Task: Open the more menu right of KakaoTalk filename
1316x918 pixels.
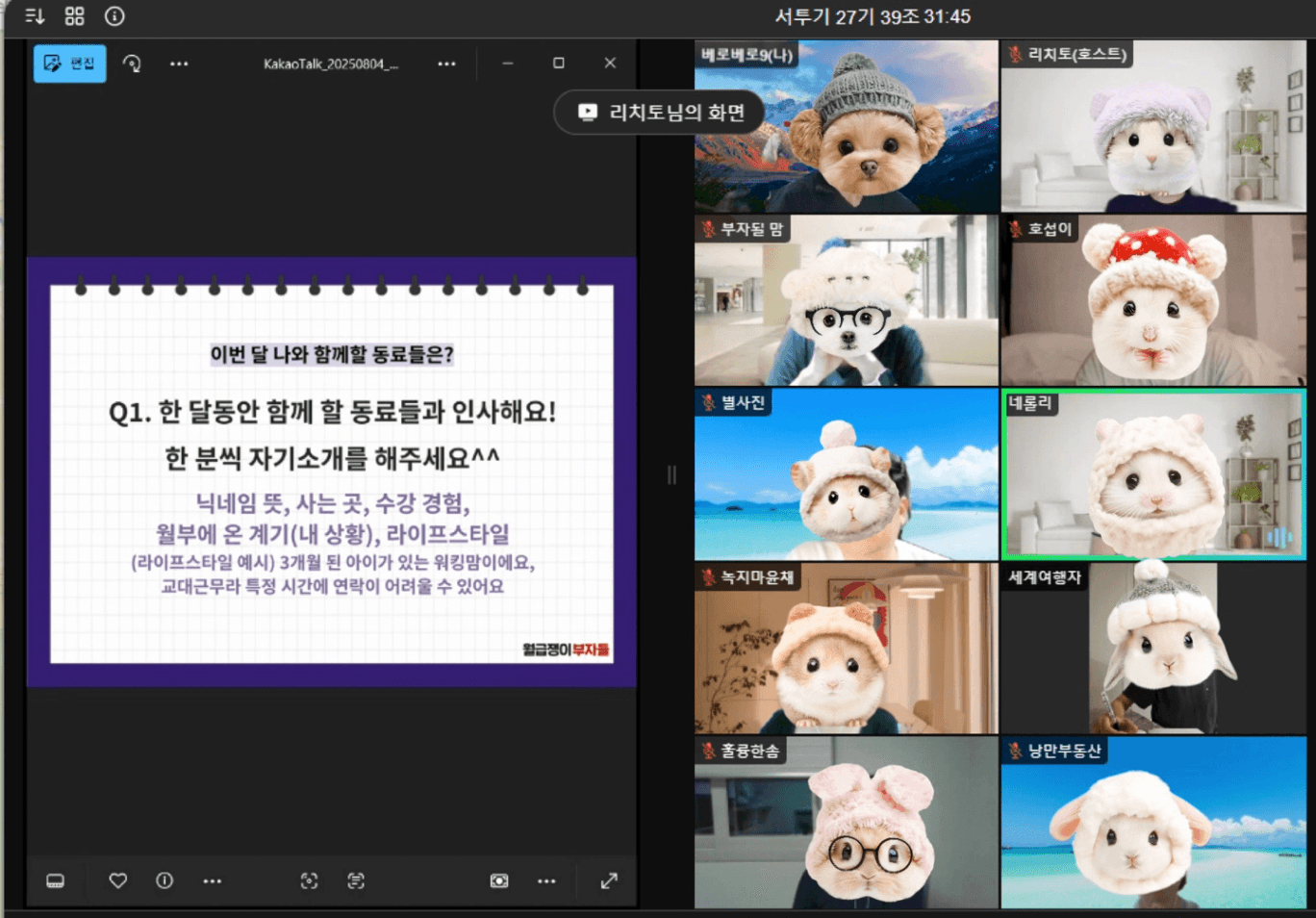Action: click(446, 64)
